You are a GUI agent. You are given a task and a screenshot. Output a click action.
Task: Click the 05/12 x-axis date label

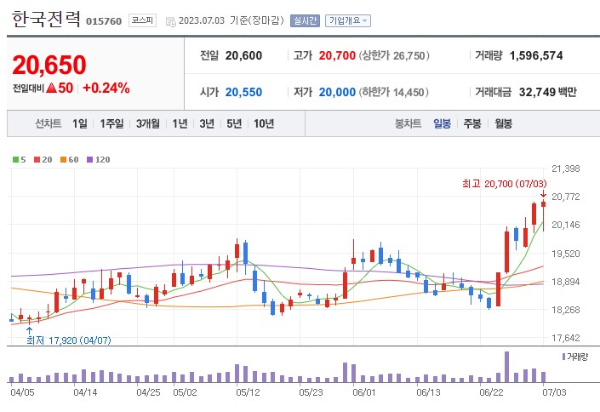248,392
